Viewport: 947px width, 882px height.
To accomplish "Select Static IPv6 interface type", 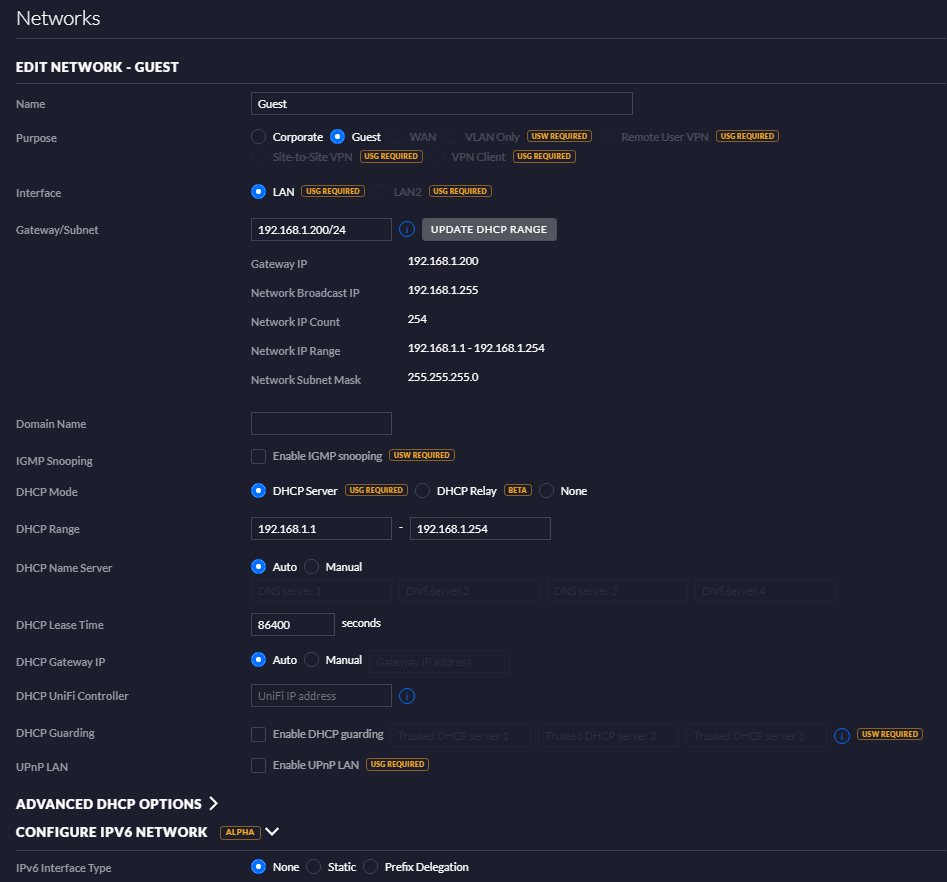I will [314, 867].
